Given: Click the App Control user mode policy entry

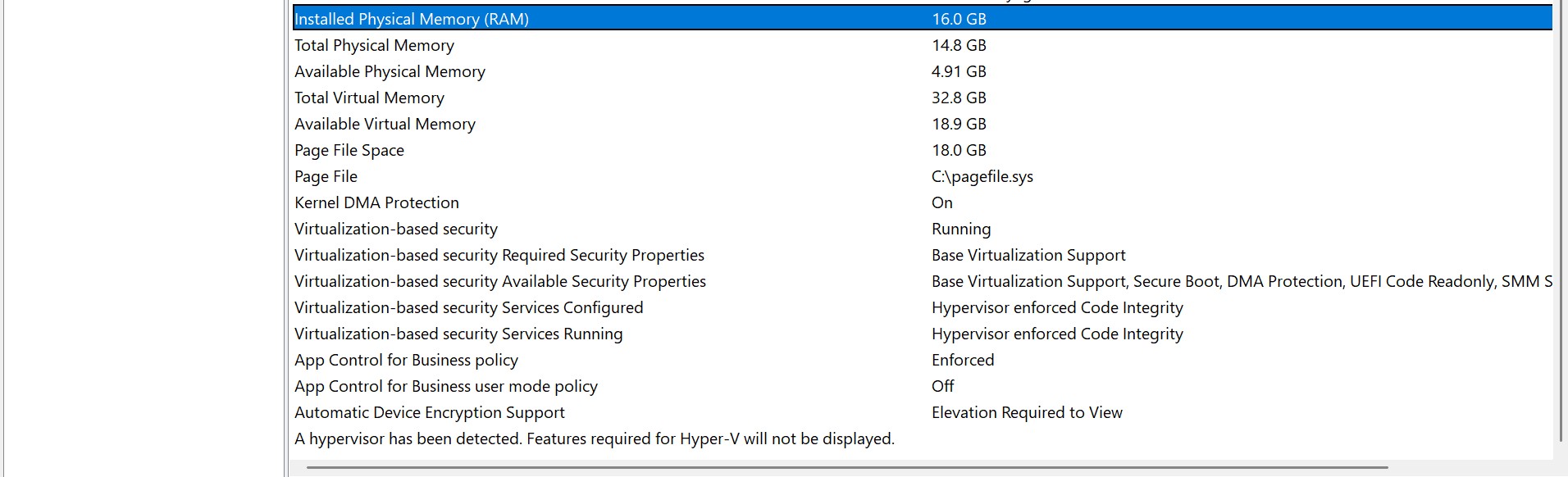Looking at the screenshot, I should pyautogui.click(x=445, y=386).
